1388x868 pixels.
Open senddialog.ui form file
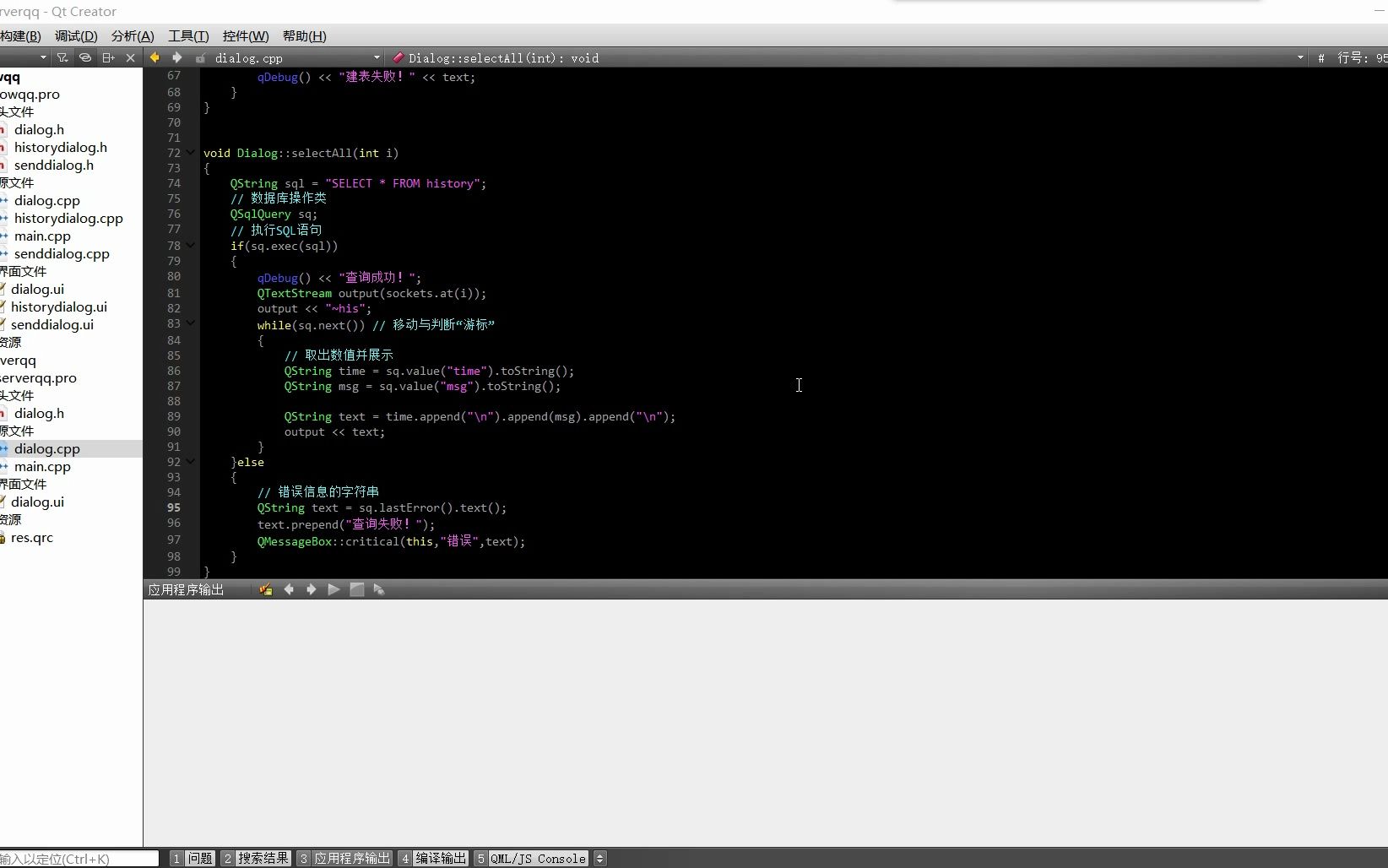coord(52,324)
